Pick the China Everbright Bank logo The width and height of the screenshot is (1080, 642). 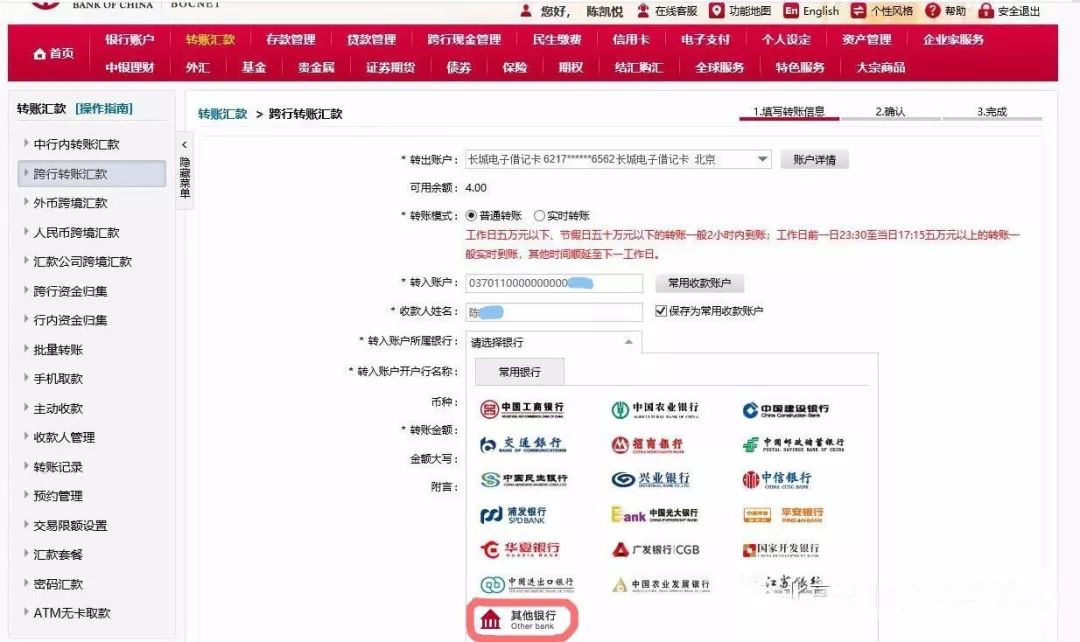(x=654, y=515)
